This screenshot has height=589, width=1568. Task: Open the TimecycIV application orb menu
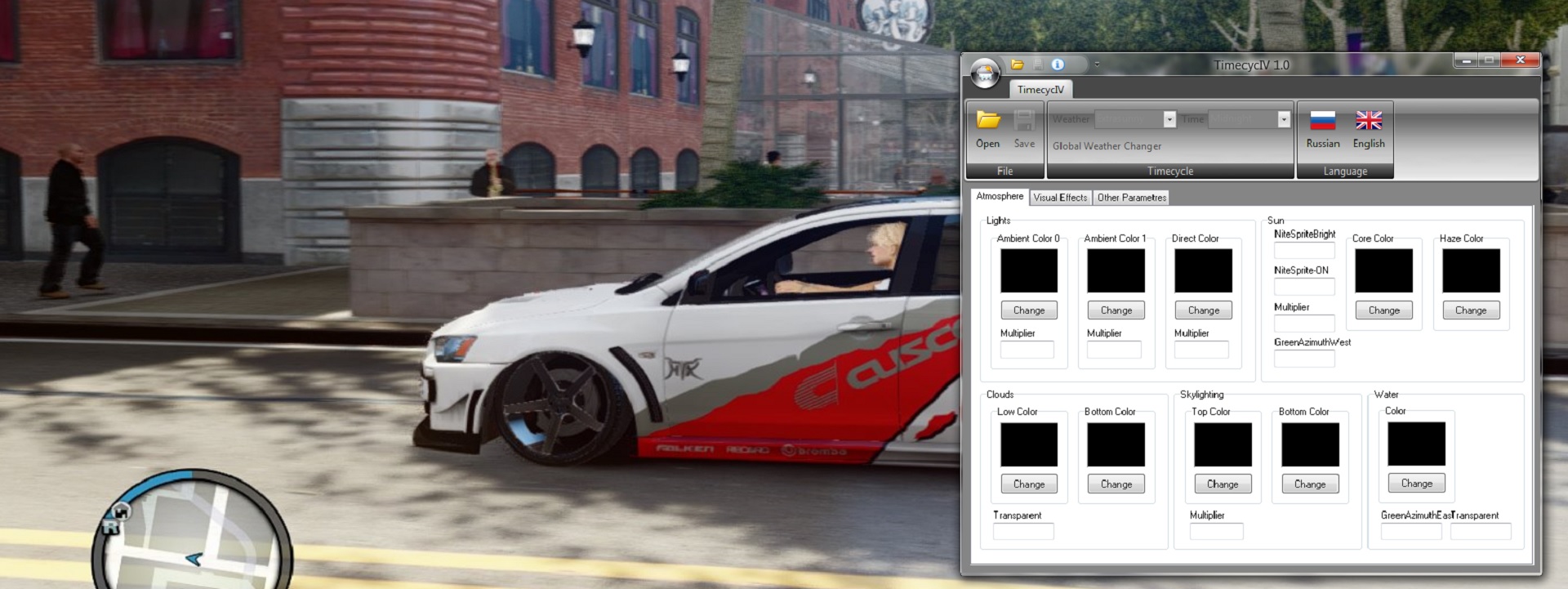(x=985, y=74)
